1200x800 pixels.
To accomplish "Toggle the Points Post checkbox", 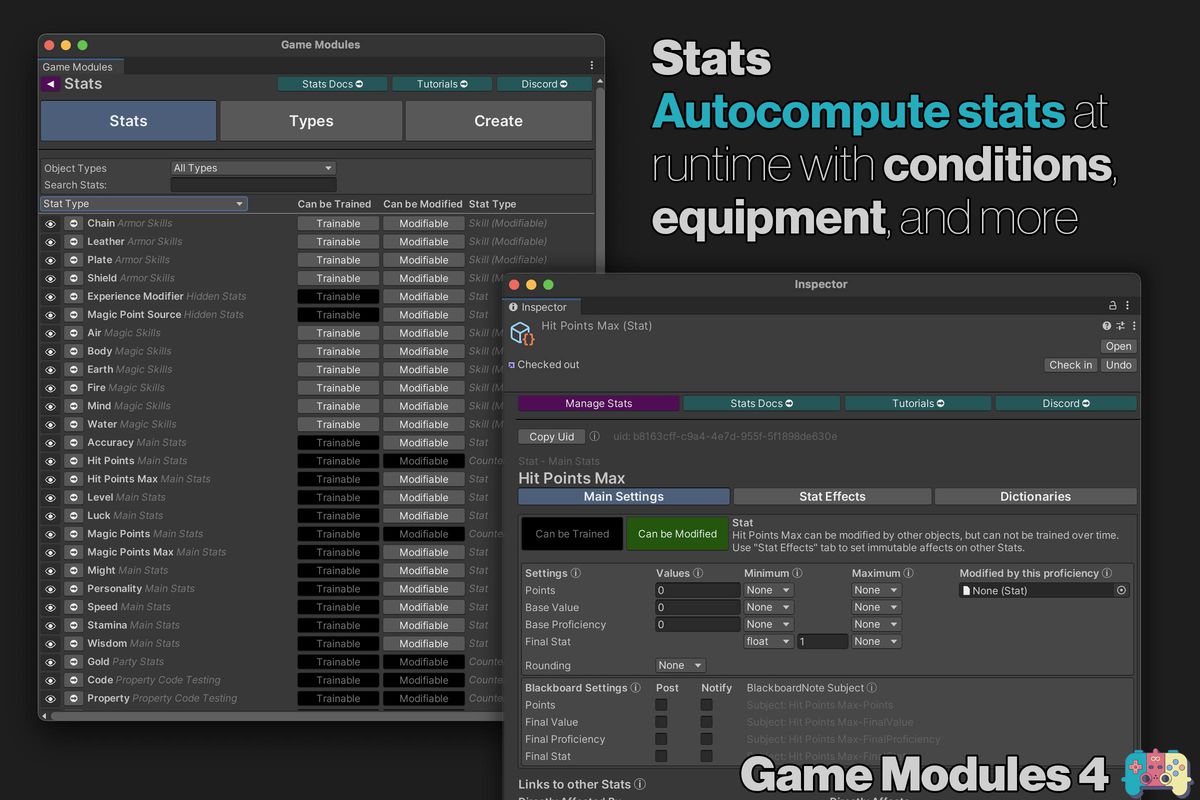I will 661,705.
